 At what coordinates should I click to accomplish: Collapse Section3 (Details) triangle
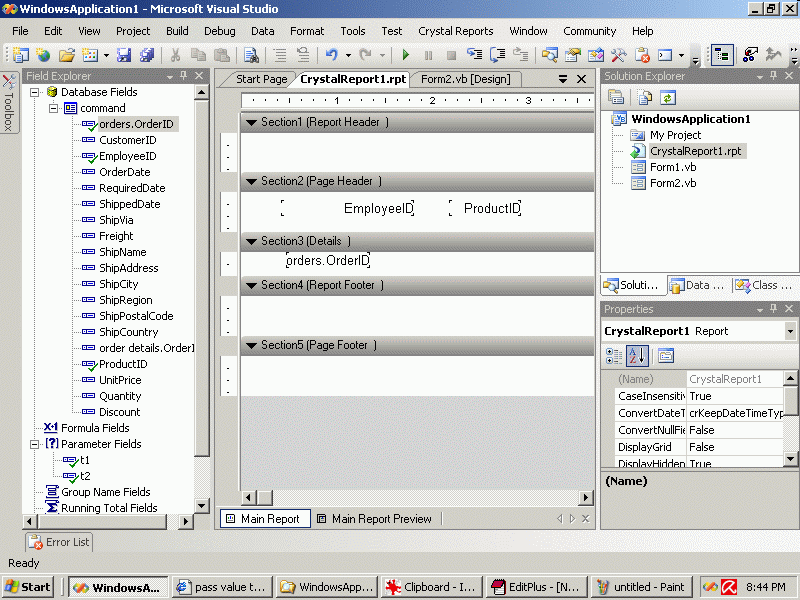click(251, 241)
